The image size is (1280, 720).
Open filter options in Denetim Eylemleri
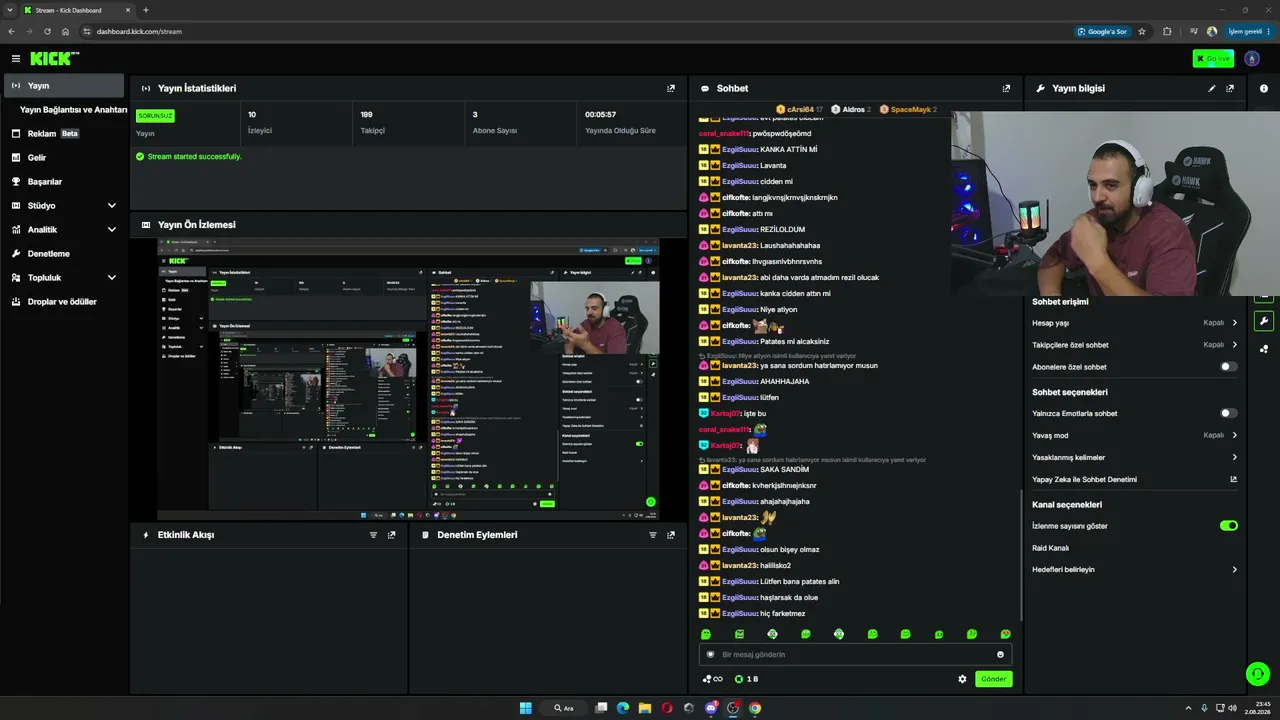[653, 535]
